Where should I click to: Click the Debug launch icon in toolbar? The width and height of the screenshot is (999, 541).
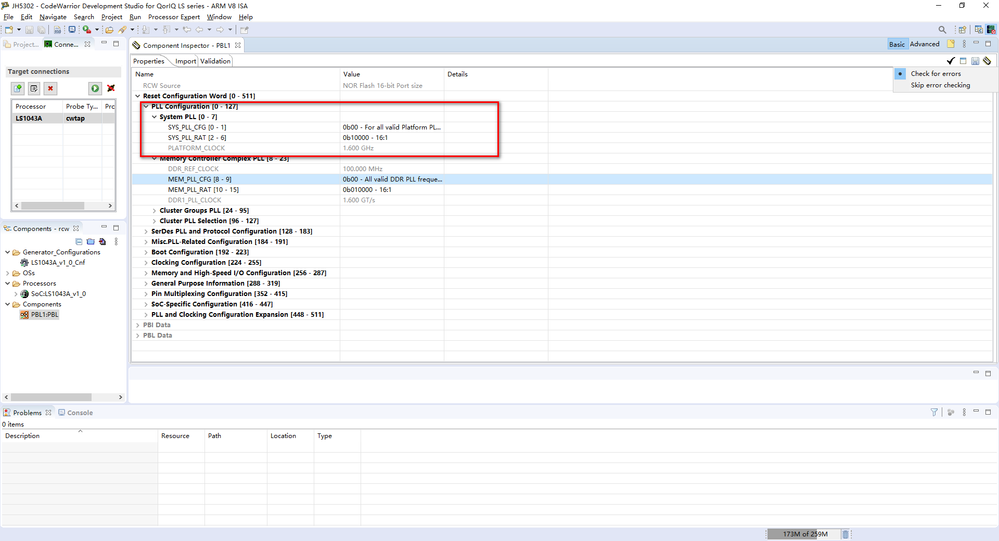tap(87, 29)
